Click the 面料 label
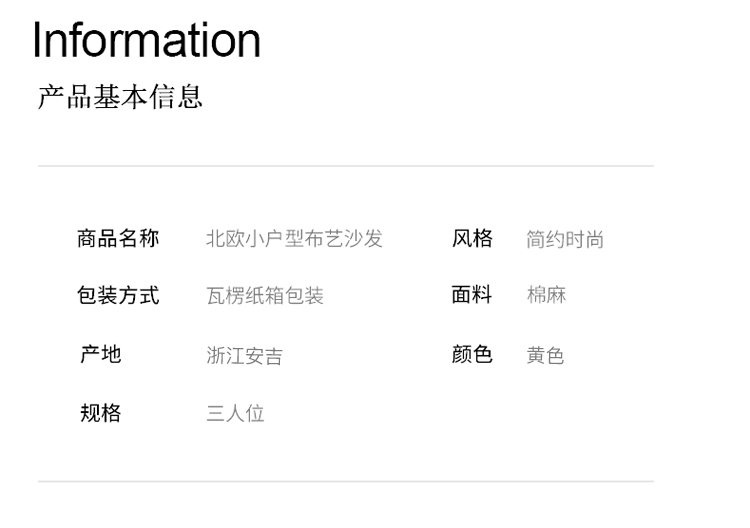 (472, 294)
